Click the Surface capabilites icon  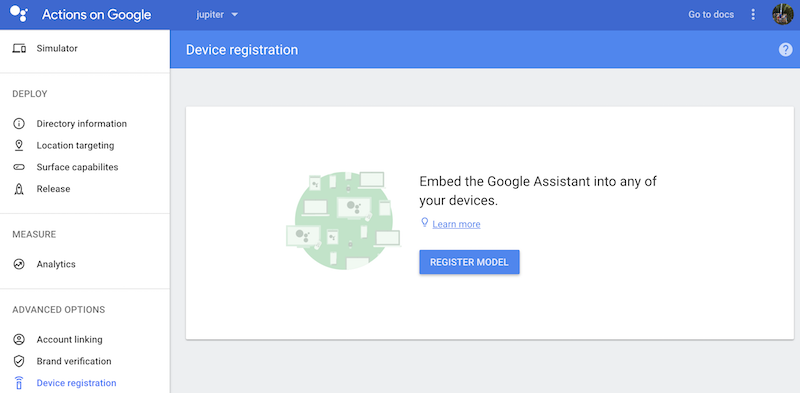point(19,167)
